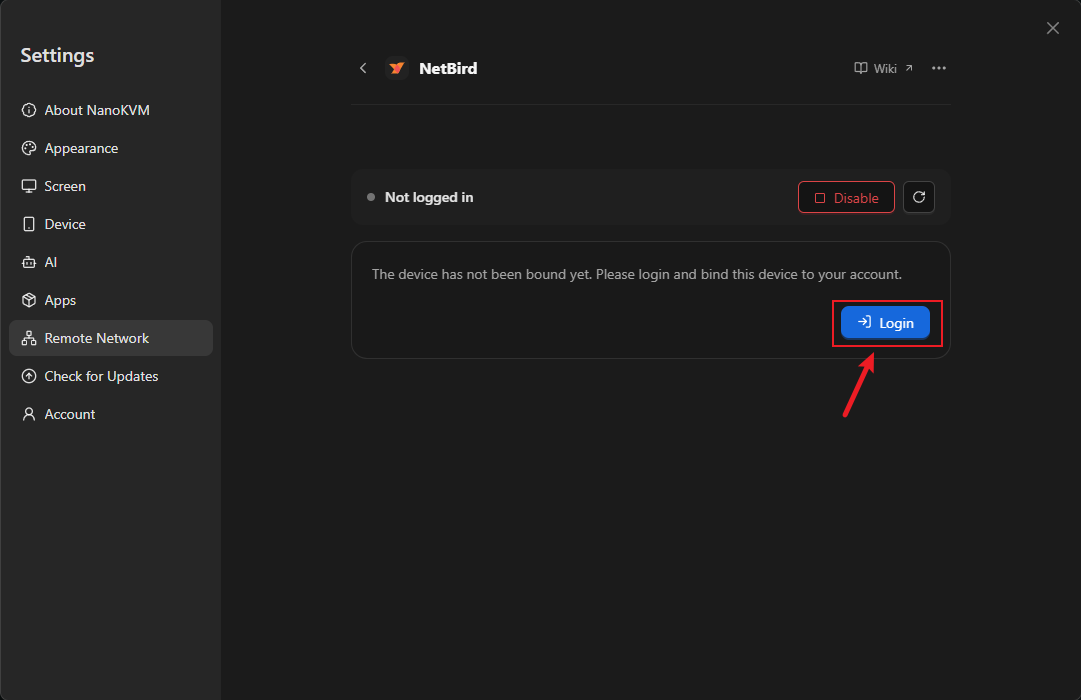The width and height of the screenshot is (1081, 700).
Task: Click the "device has not been bound" message
Action: tap(637, 274)
